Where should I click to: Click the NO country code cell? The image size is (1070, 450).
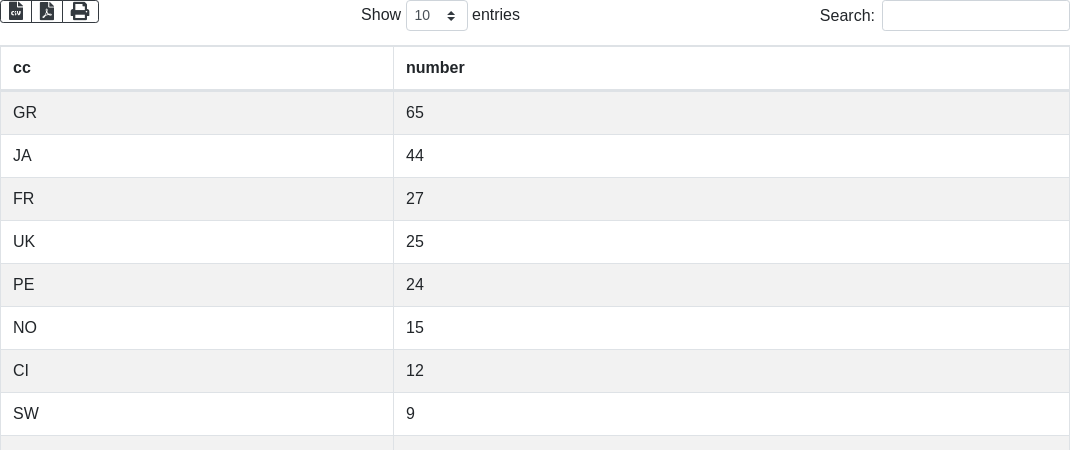tap(197, 328)
